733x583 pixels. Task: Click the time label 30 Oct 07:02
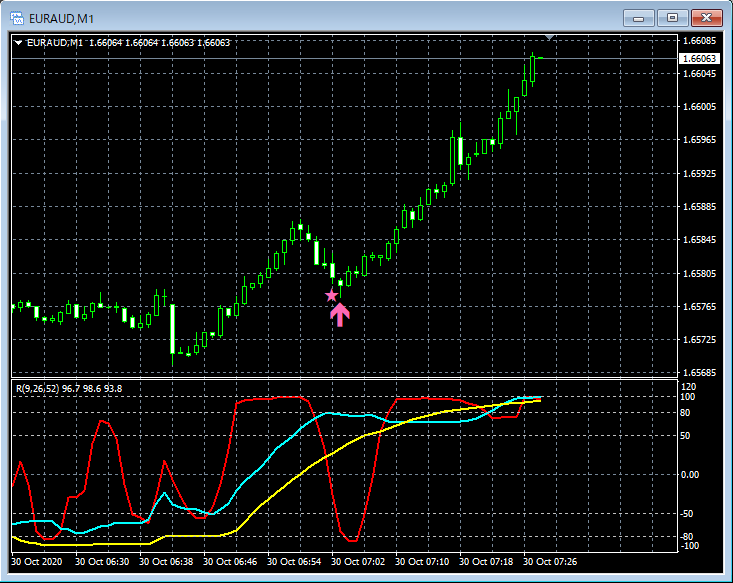pyautogui.click(x=358, y=561)
